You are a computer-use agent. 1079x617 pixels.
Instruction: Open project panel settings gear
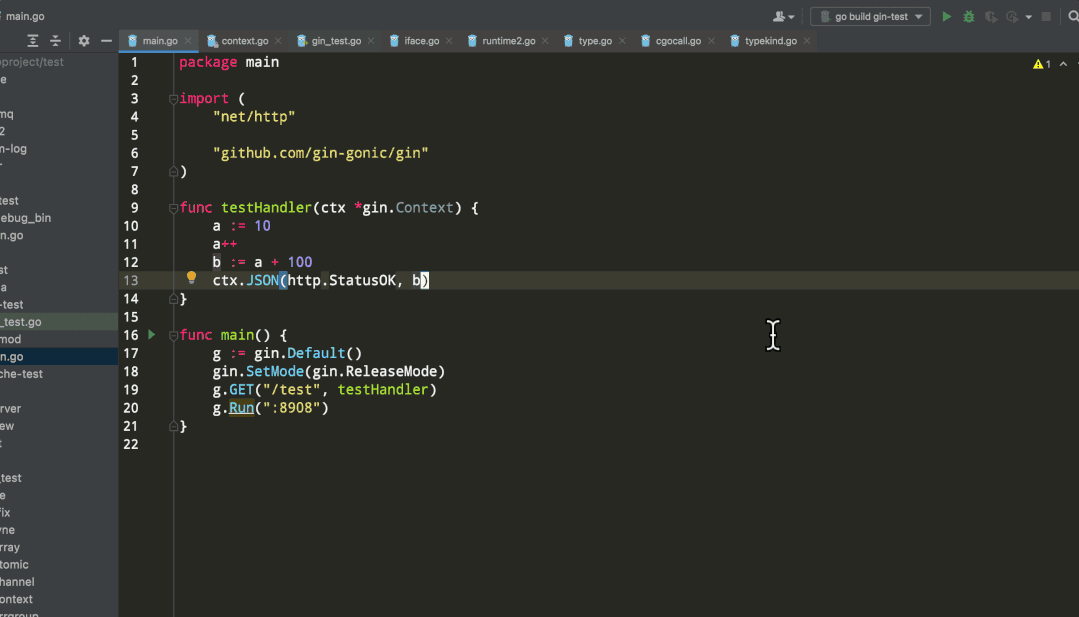coord(84,41)
